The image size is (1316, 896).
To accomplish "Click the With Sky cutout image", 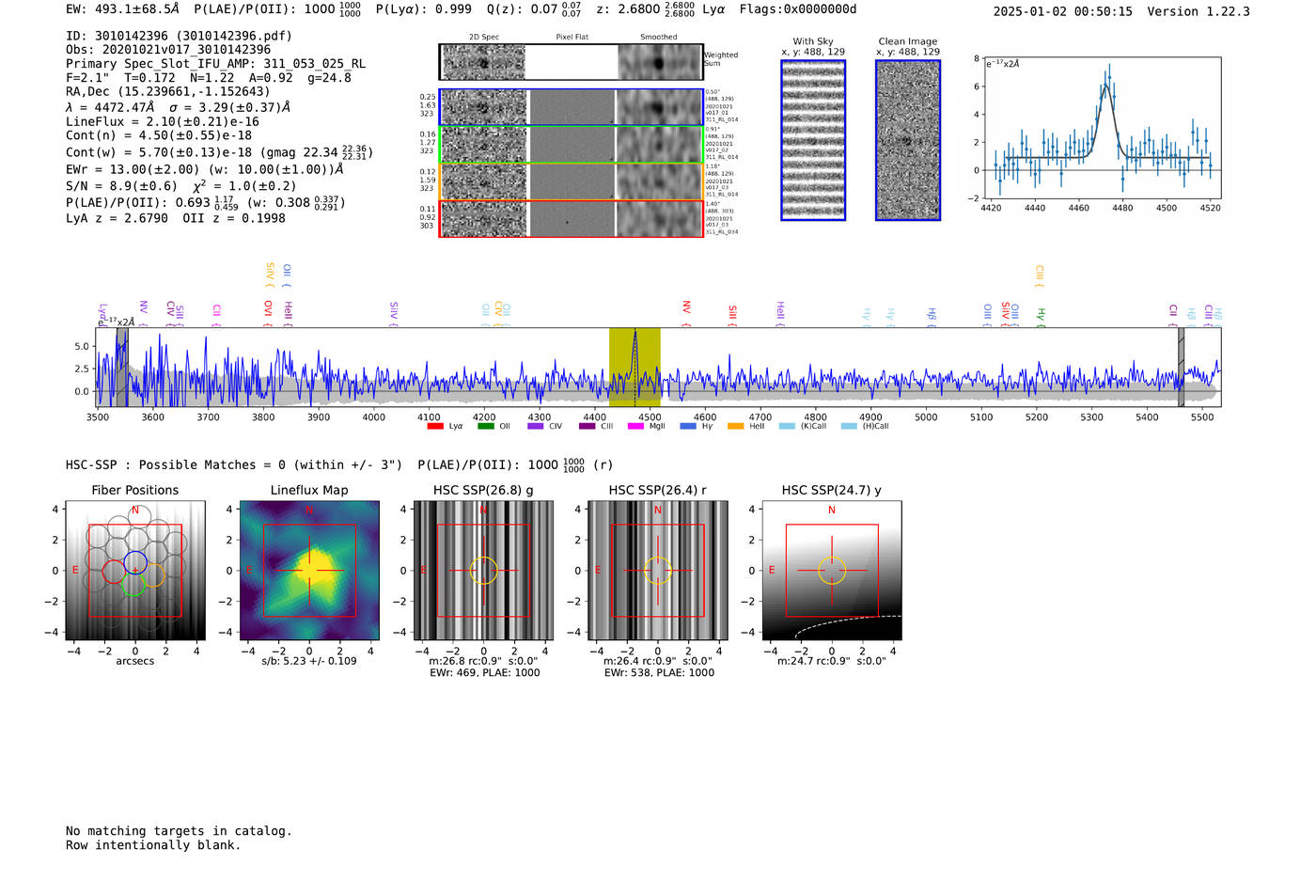I will click(813, 140).
